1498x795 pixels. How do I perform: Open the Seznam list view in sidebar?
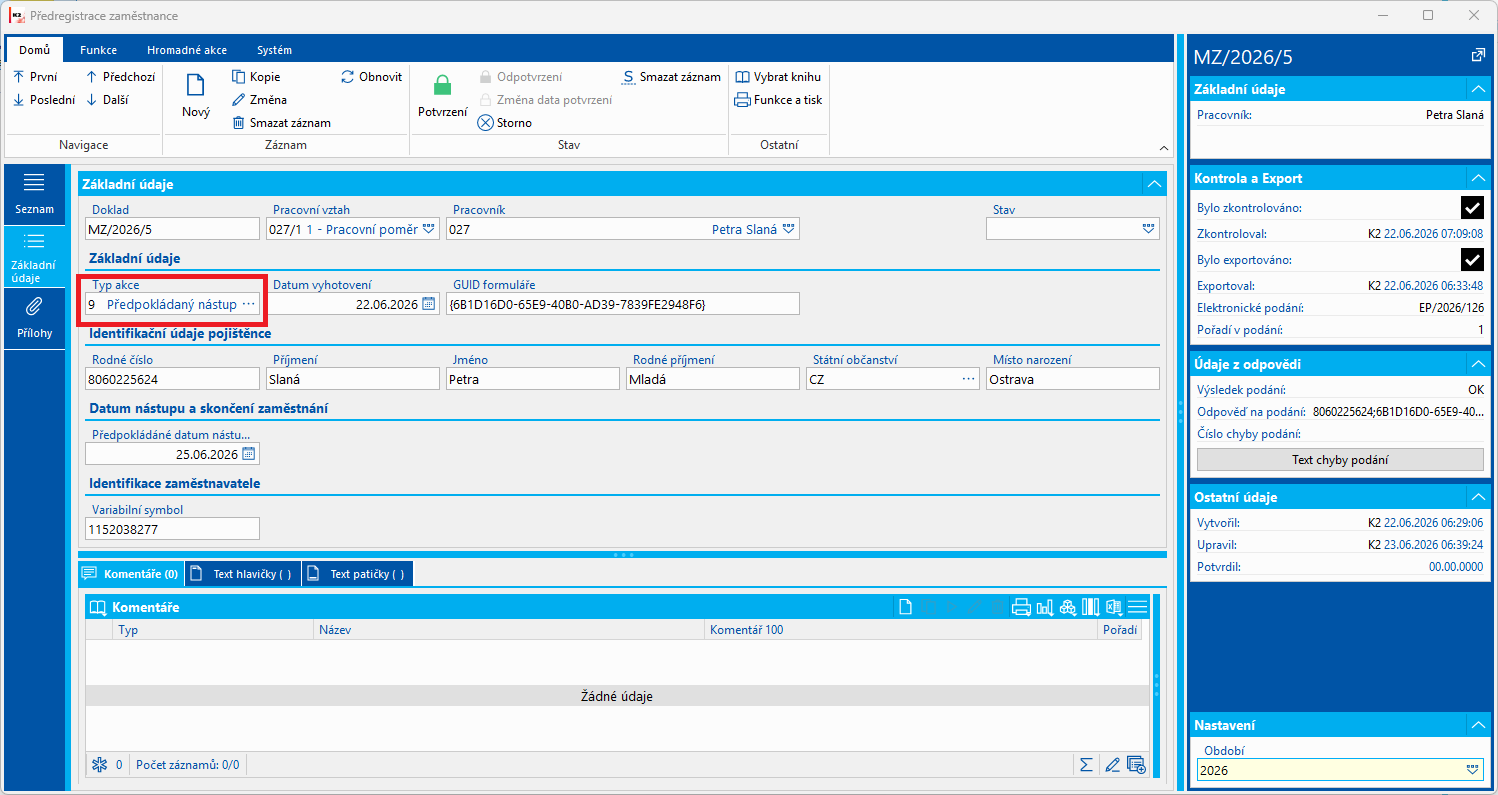tap(34, 194)
